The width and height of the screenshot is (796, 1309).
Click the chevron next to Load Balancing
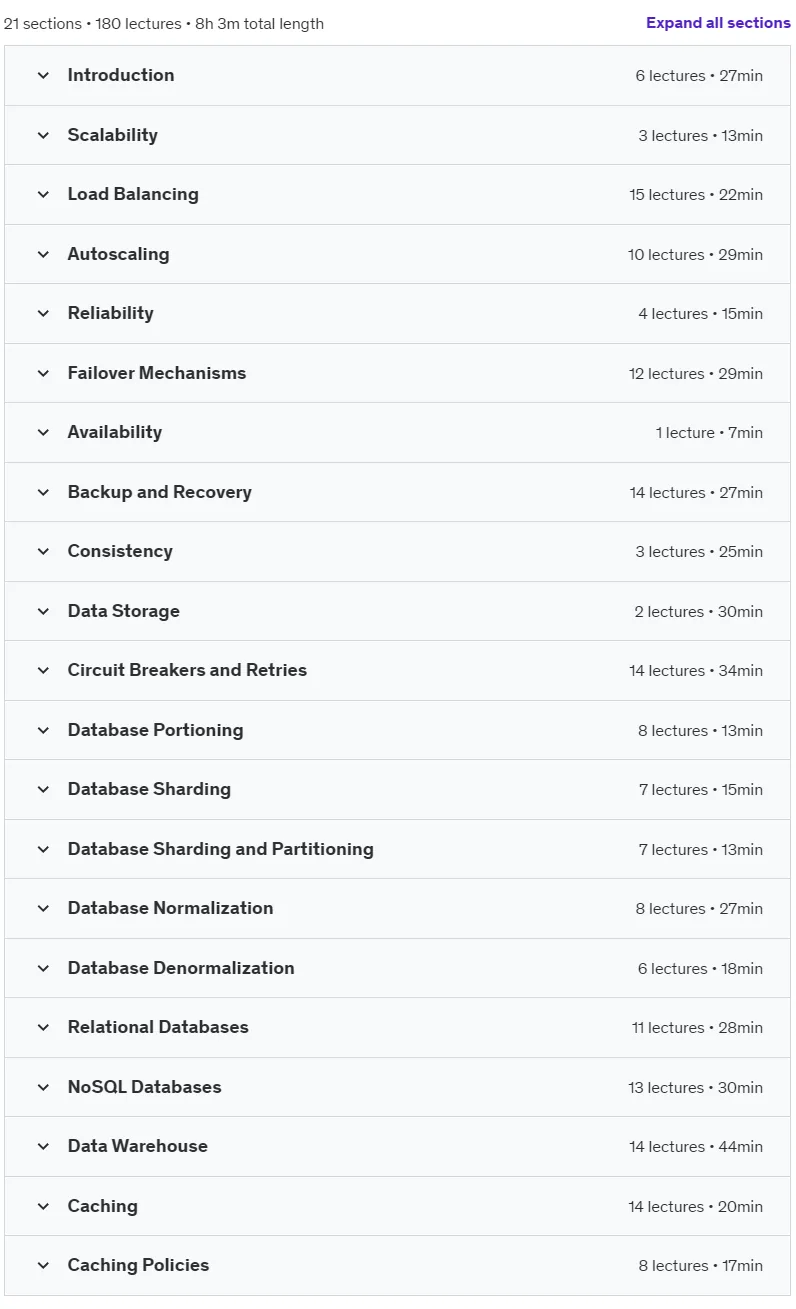click(x=43, y=194)
